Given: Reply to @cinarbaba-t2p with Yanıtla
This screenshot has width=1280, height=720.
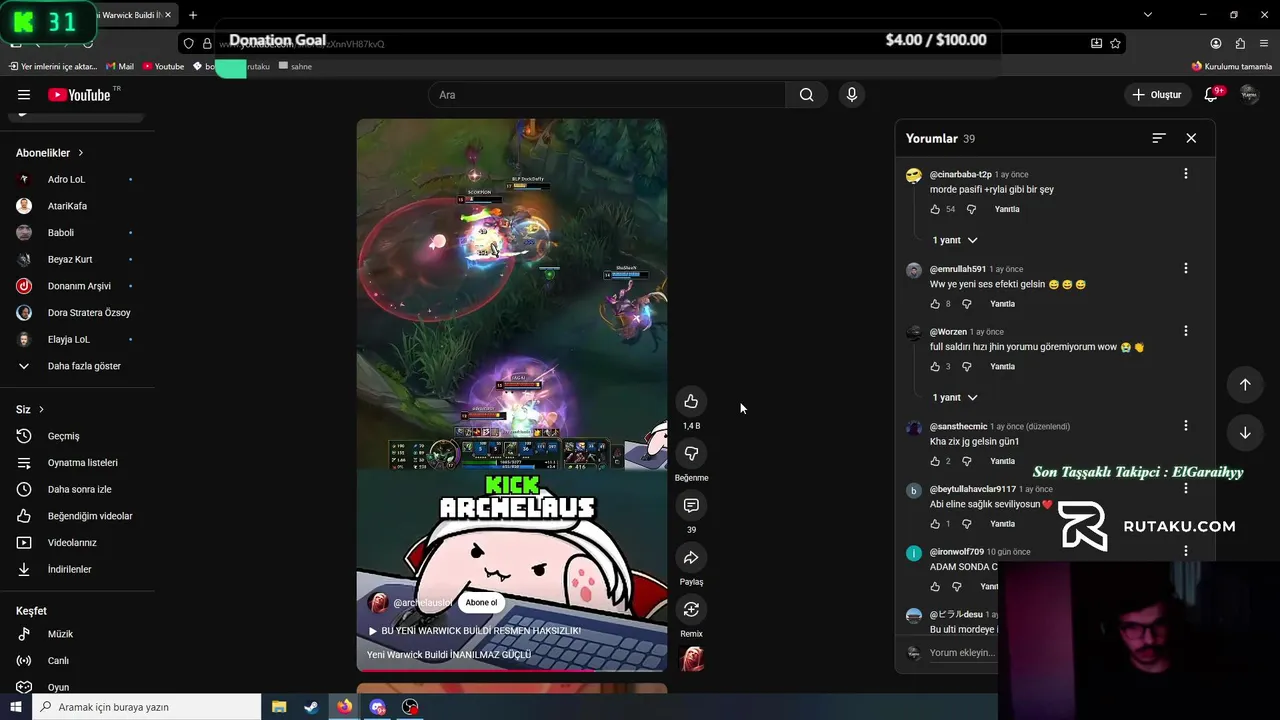Looking at the screenshot, I should coord(1007,210).
